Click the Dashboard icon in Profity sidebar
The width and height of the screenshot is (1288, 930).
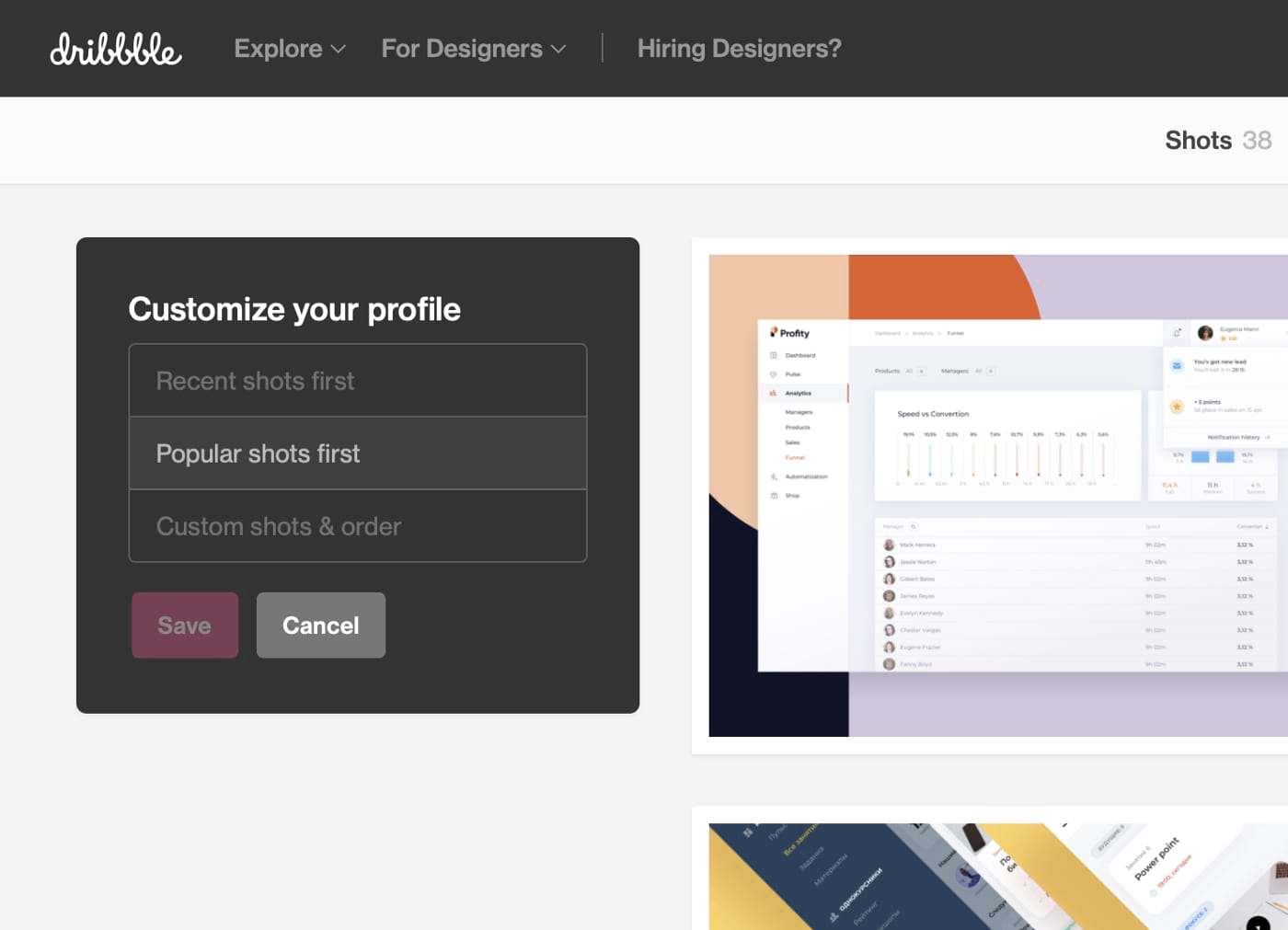point(773,355)
